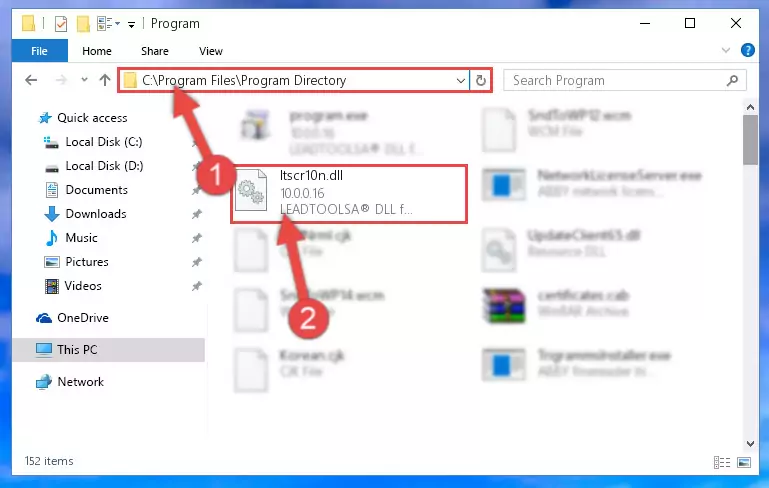
Task: Select OneDrive in navigation pane
Action: 82,318
